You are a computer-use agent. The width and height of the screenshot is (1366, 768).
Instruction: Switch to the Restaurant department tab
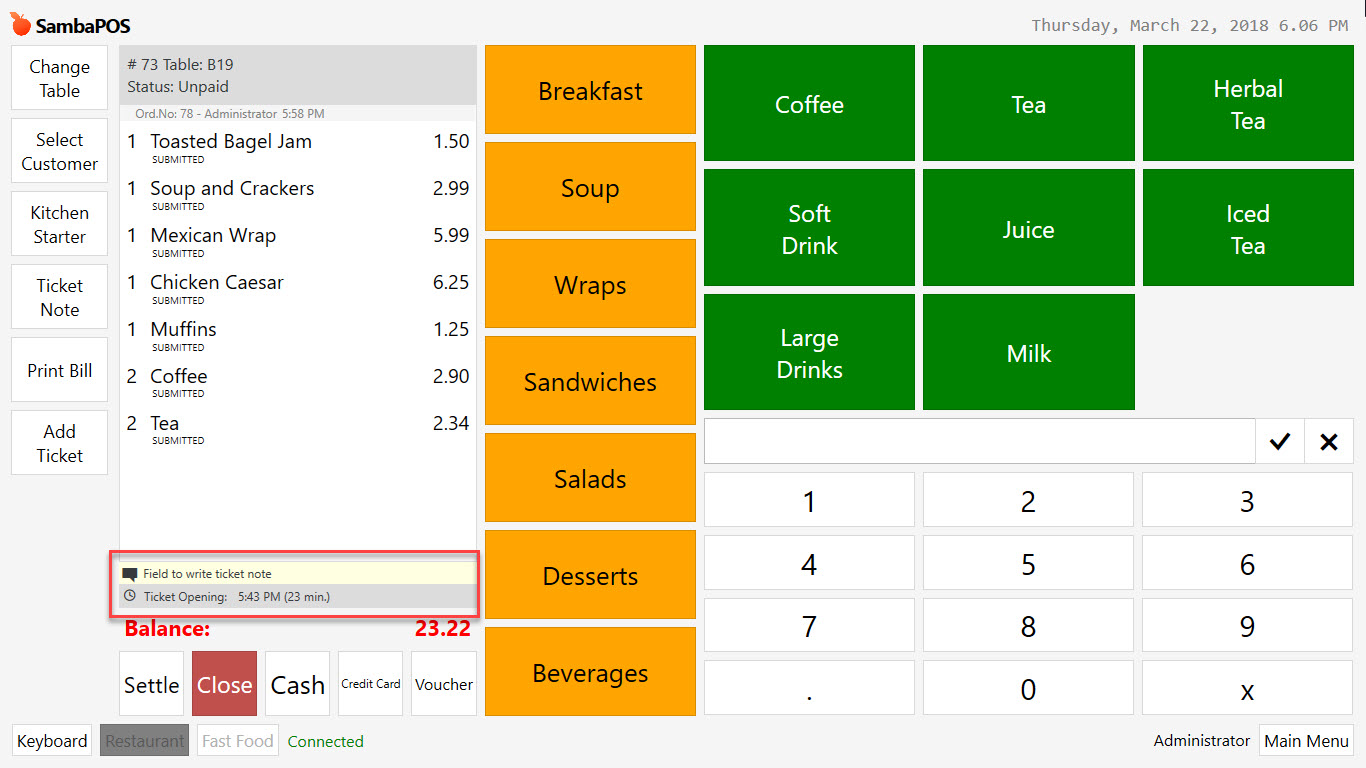click(144, 740)
